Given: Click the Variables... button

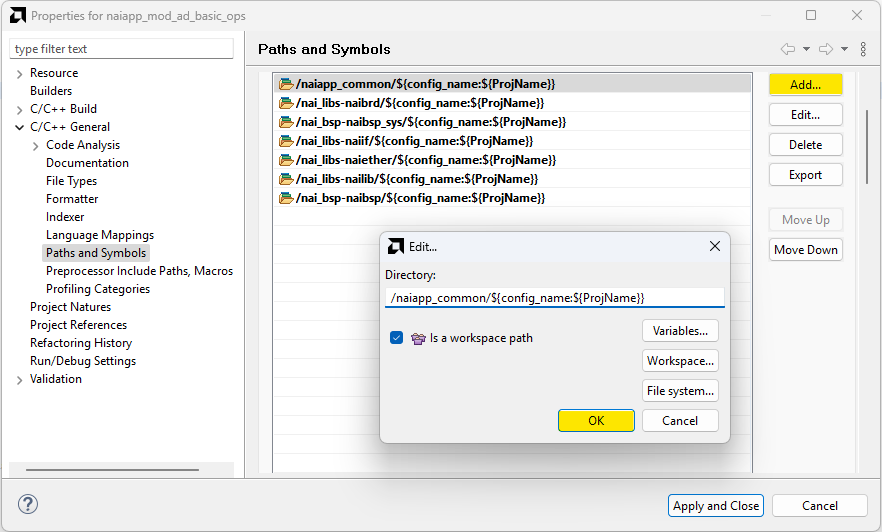Looking at the screenshot, I should [680, 331].
